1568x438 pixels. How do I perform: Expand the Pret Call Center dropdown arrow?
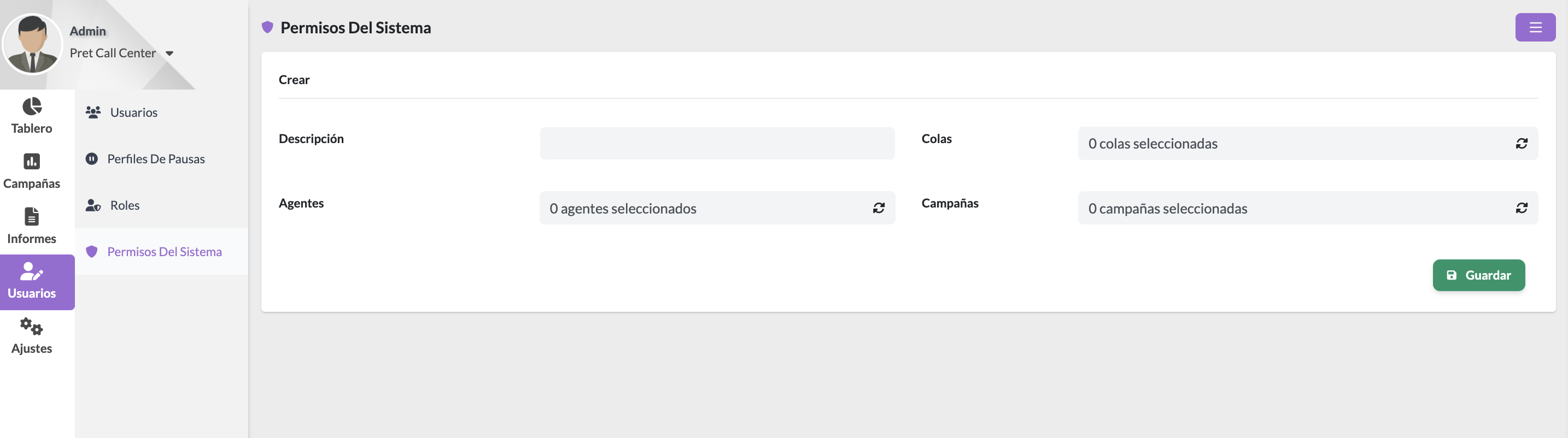[170, 54]
